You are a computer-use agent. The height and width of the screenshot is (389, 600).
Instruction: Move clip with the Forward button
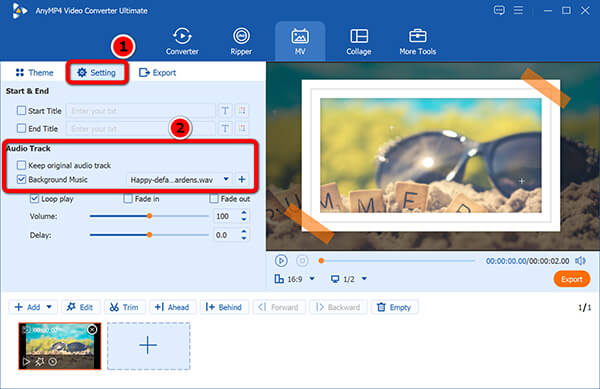tap(279, 307)
